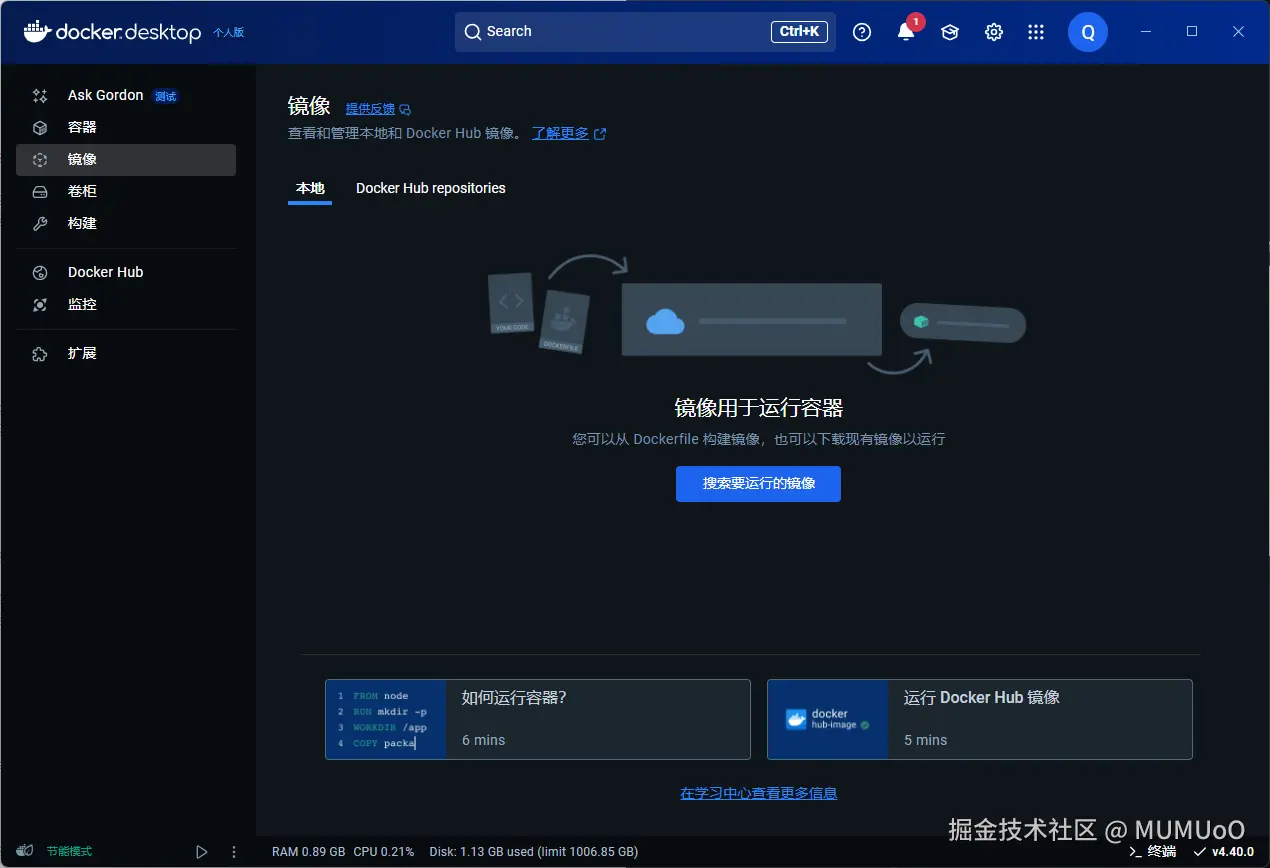Click the 测试 badge next to Ask Gordon
This screenshot has width=1270, height=868.
click(x=166, y=96)
